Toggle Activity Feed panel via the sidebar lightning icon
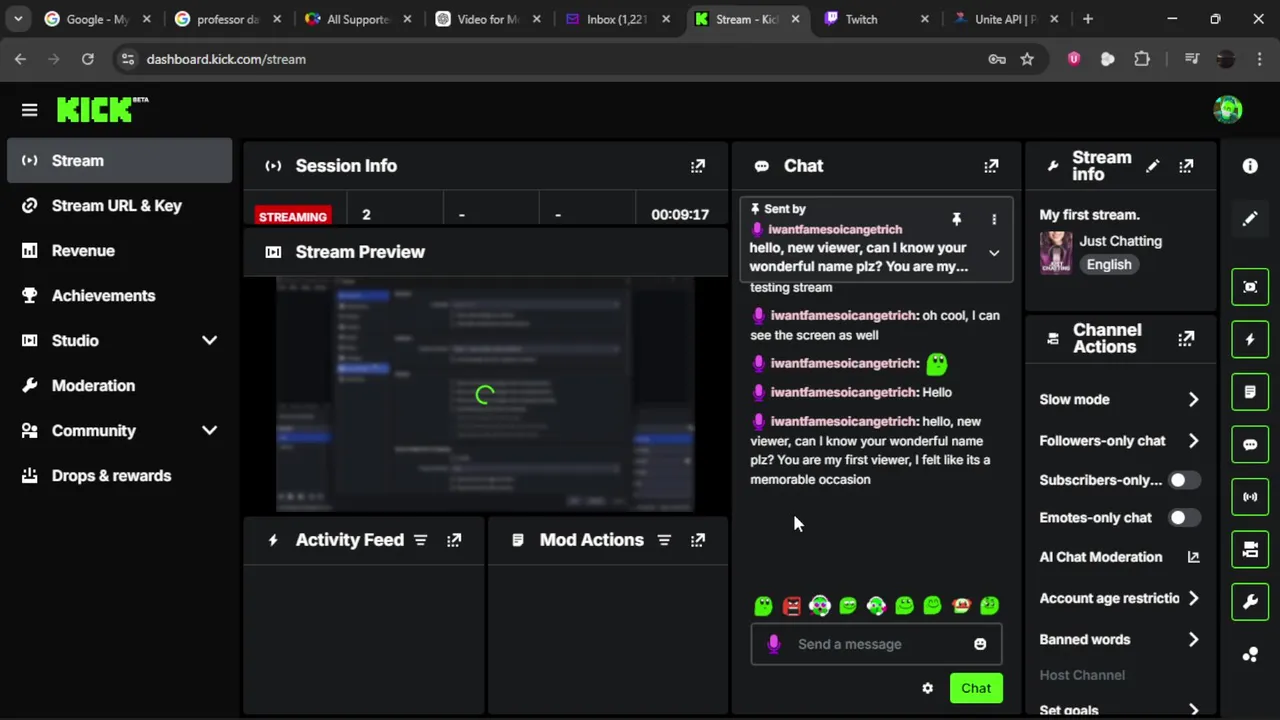1280x720 pixels. 1250,340
